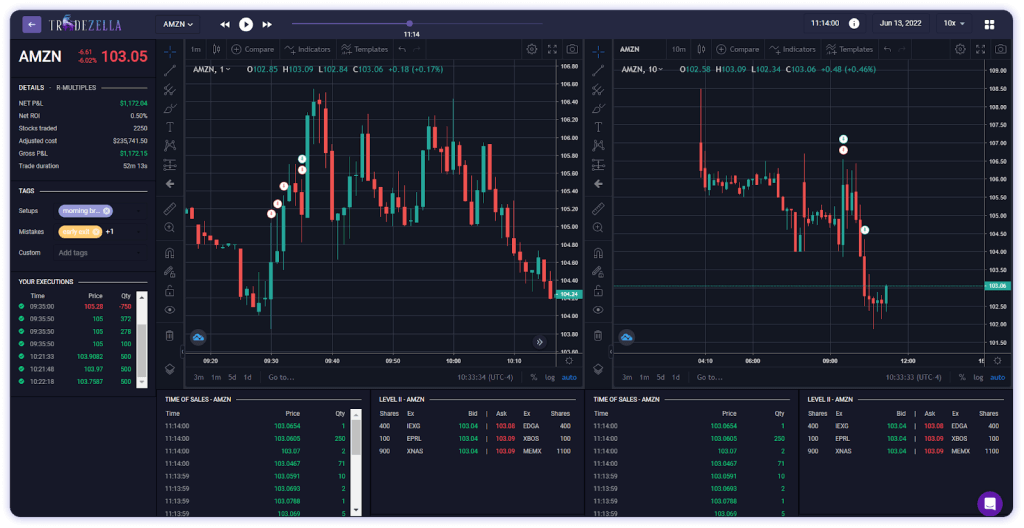Delete drawings with left chart trash icon
This screenshot has height=528, width=1024.
point(170,335)
